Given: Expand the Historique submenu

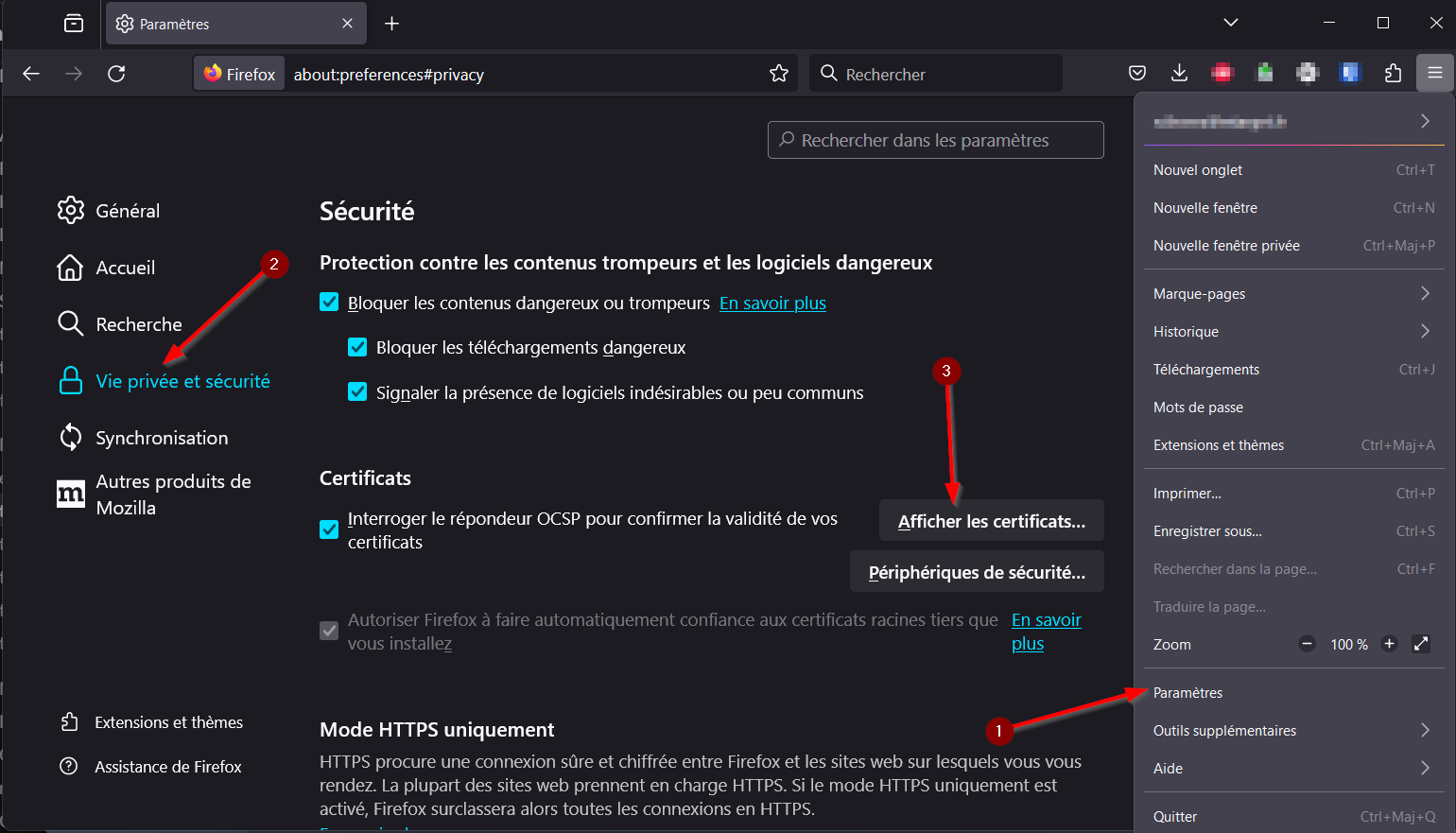Looking at the screenshot, I should click(x=1292, y=332).
